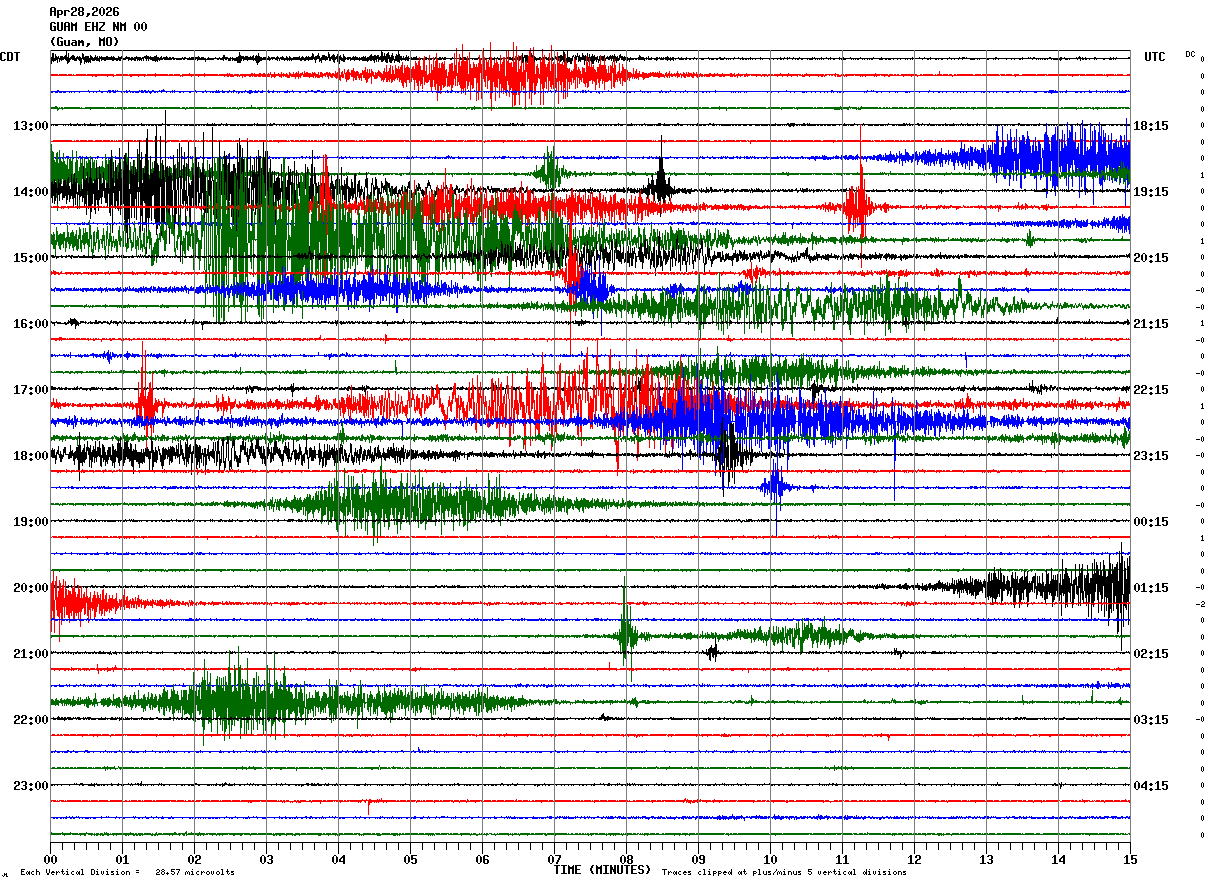This screenshot has width=1210, height=886.
Task: Click minute tick 00 on the time axis
Action: (50, 859)
